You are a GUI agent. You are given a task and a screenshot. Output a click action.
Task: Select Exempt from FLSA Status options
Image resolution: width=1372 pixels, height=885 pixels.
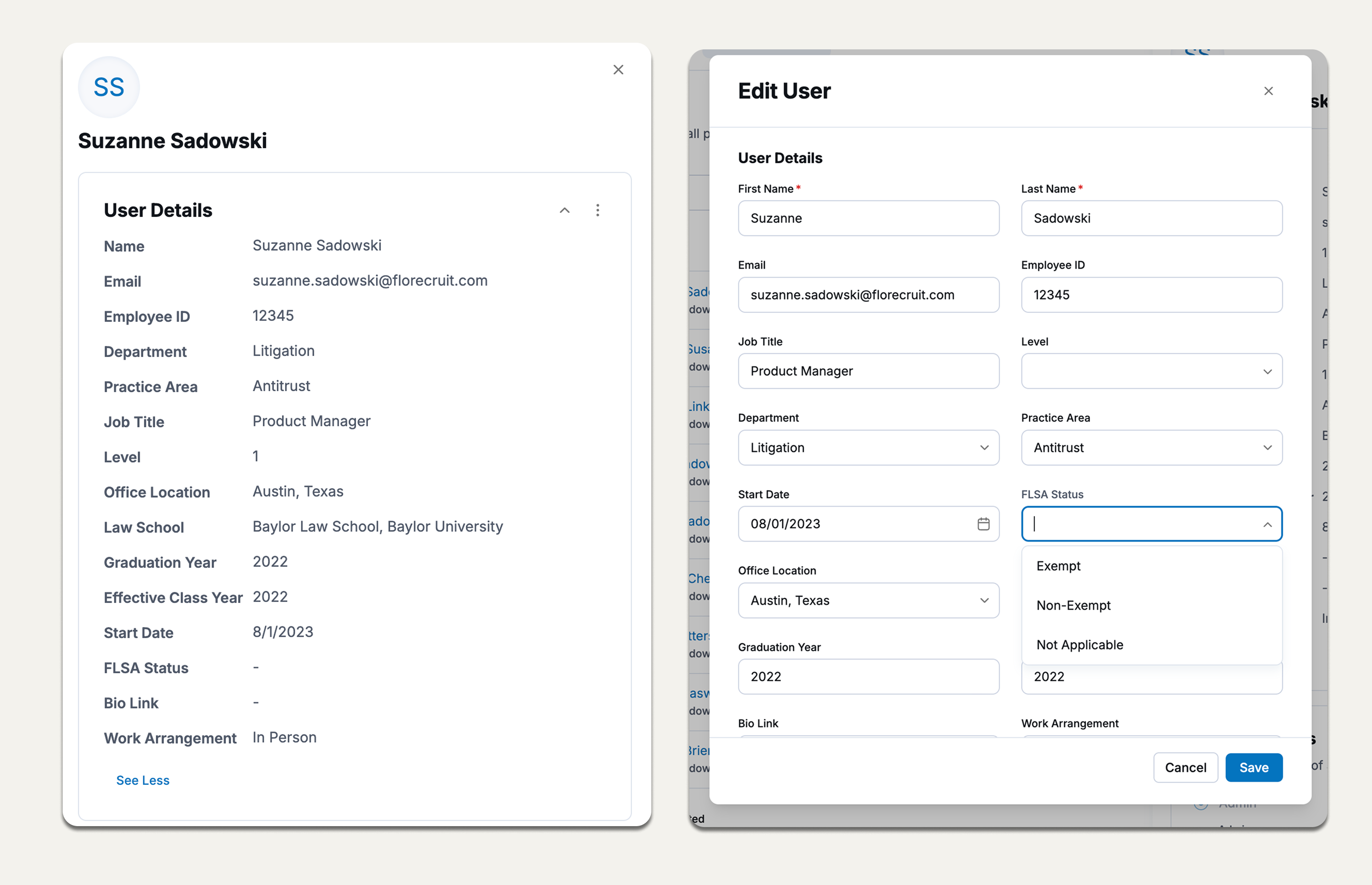1152,566
